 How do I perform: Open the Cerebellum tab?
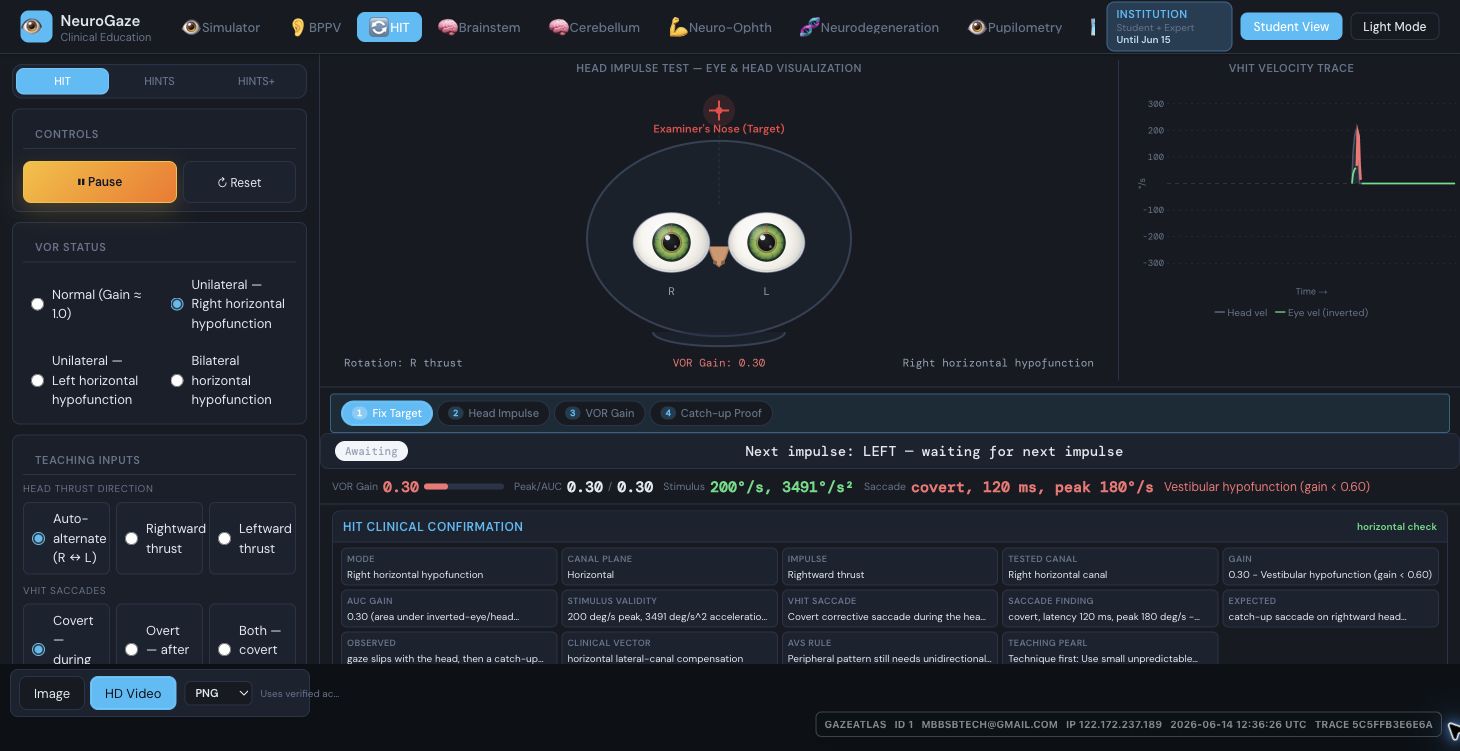[593, 27]
